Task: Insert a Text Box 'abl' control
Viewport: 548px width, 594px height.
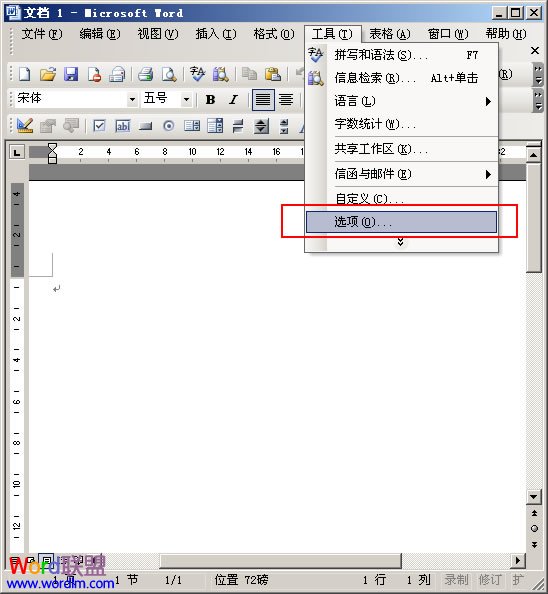Action: point(123,126)
